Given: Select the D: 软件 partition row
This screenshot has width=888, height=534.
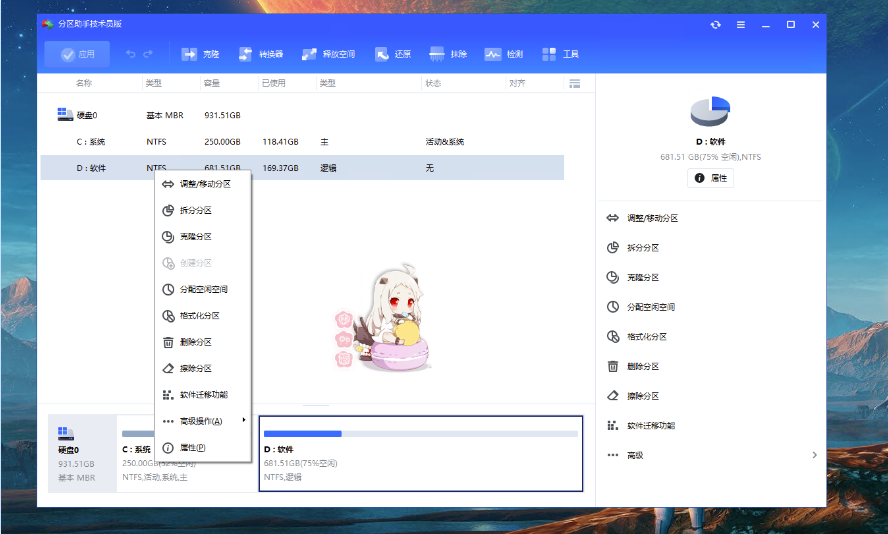Looking at the screenshot, I should coord(302,168).
